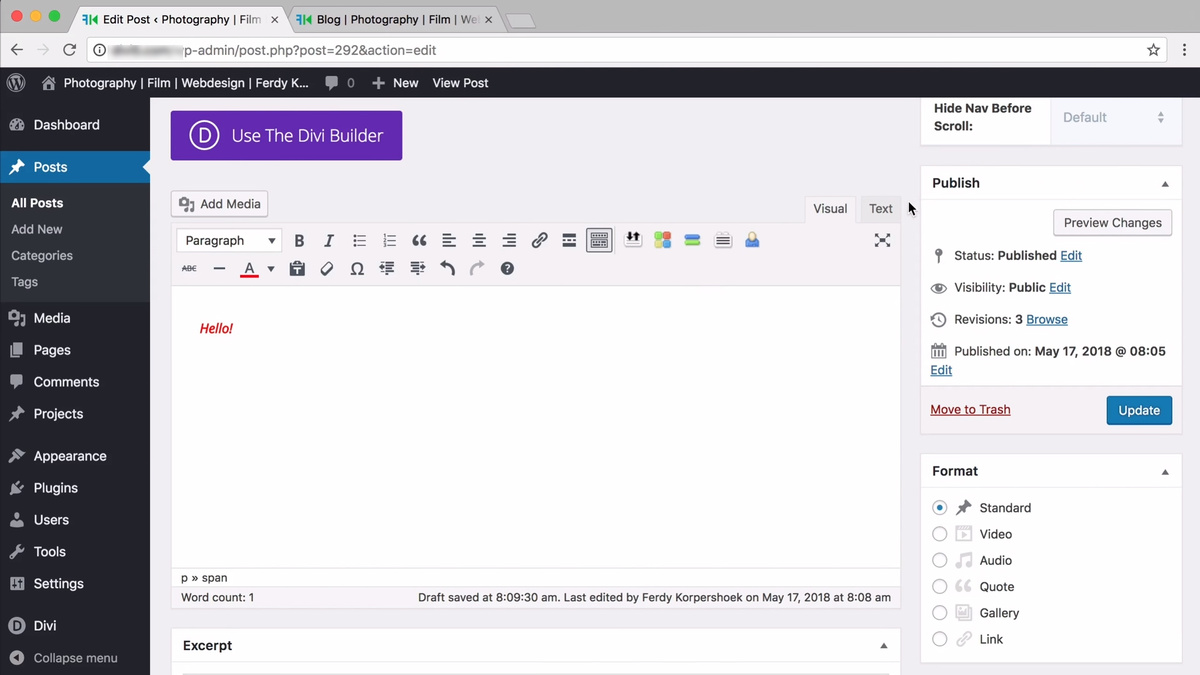
Task: Collapse the Excerpt panel
Action: tap(884, 646)
